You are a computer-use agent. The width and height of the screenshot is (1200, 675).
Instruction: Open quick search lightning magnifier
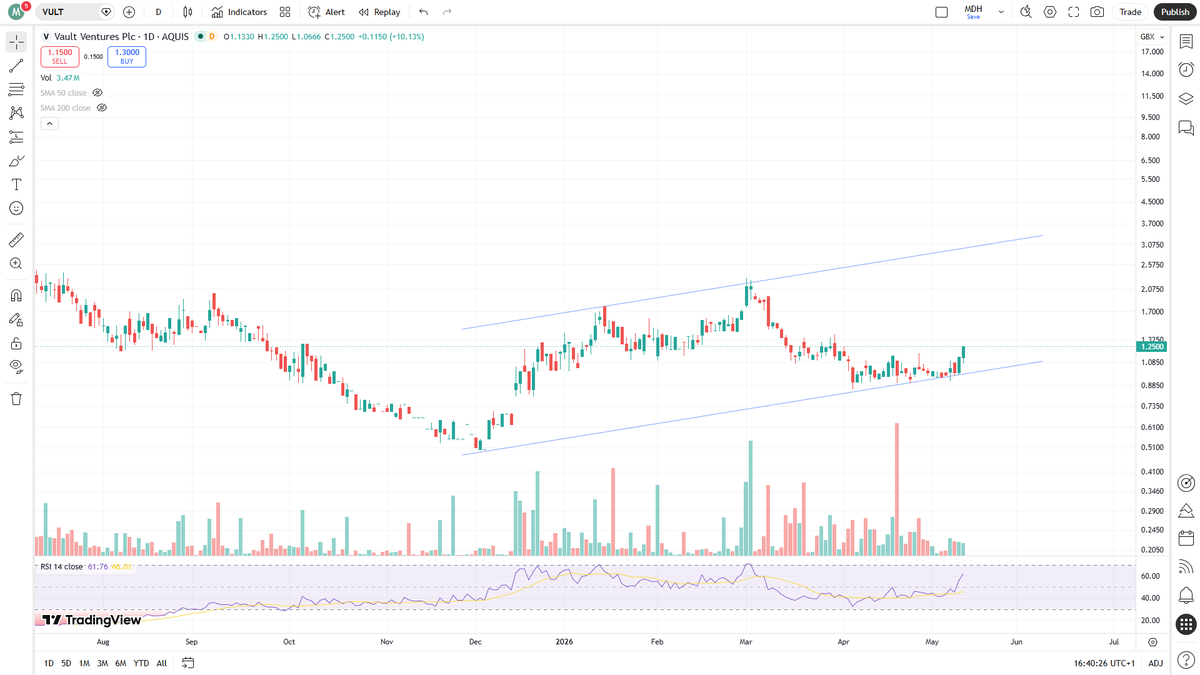point(1025,12)
